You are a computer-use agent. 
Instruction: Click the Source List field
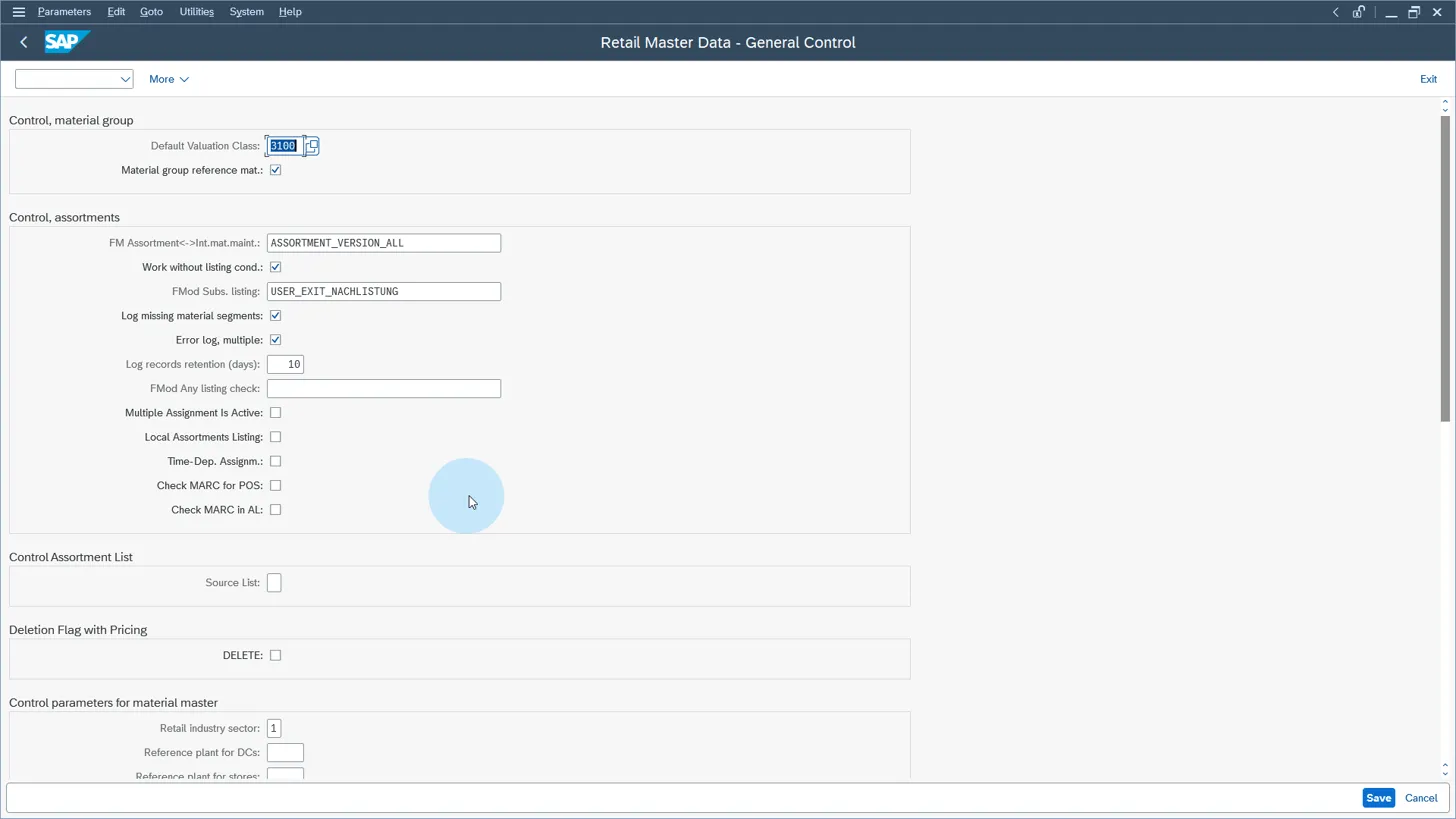(274, 583)
